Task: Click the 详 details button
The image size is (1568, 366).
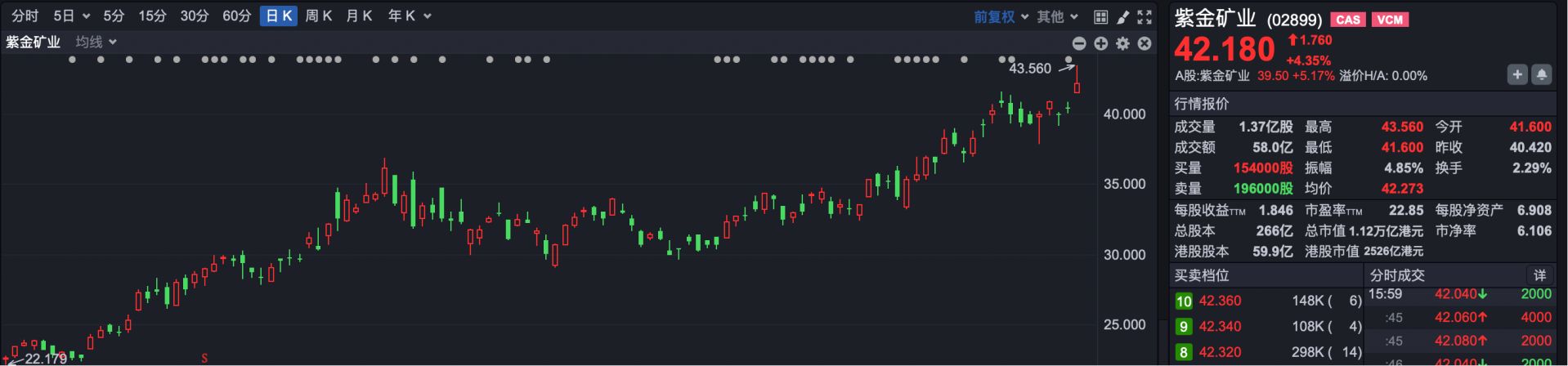Action: (x=1539, y=275)
